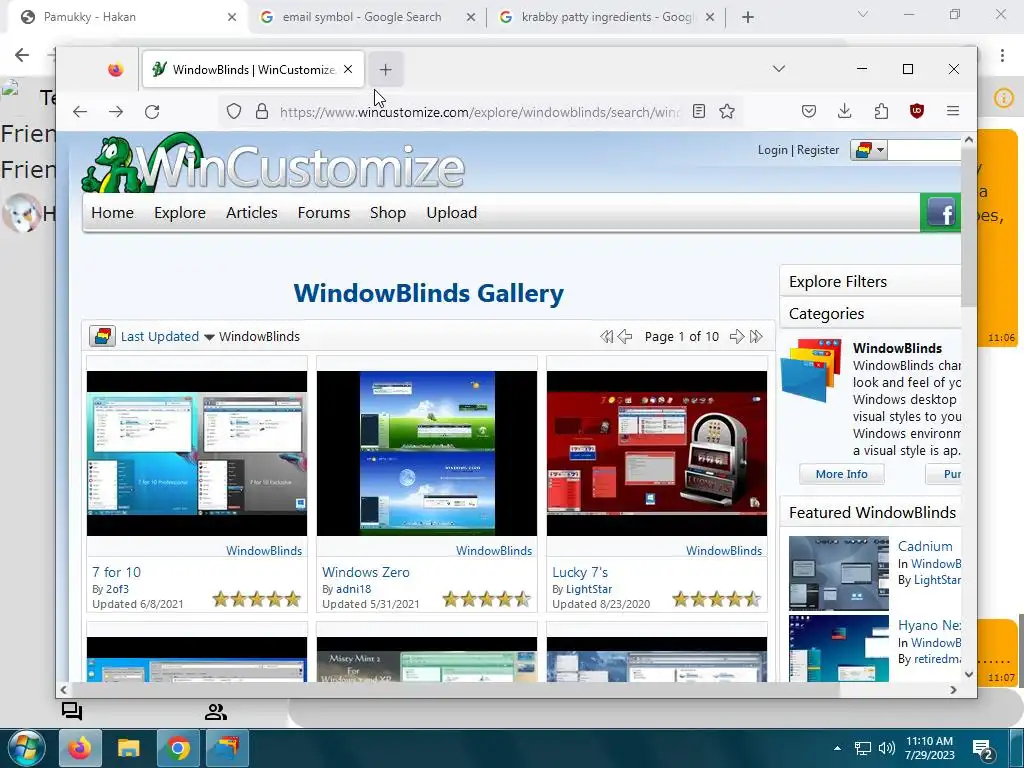This screenshot has width=1024, height=768.
Task: Click the Register link
Action: pyautogui.click(x=818, y=150)
